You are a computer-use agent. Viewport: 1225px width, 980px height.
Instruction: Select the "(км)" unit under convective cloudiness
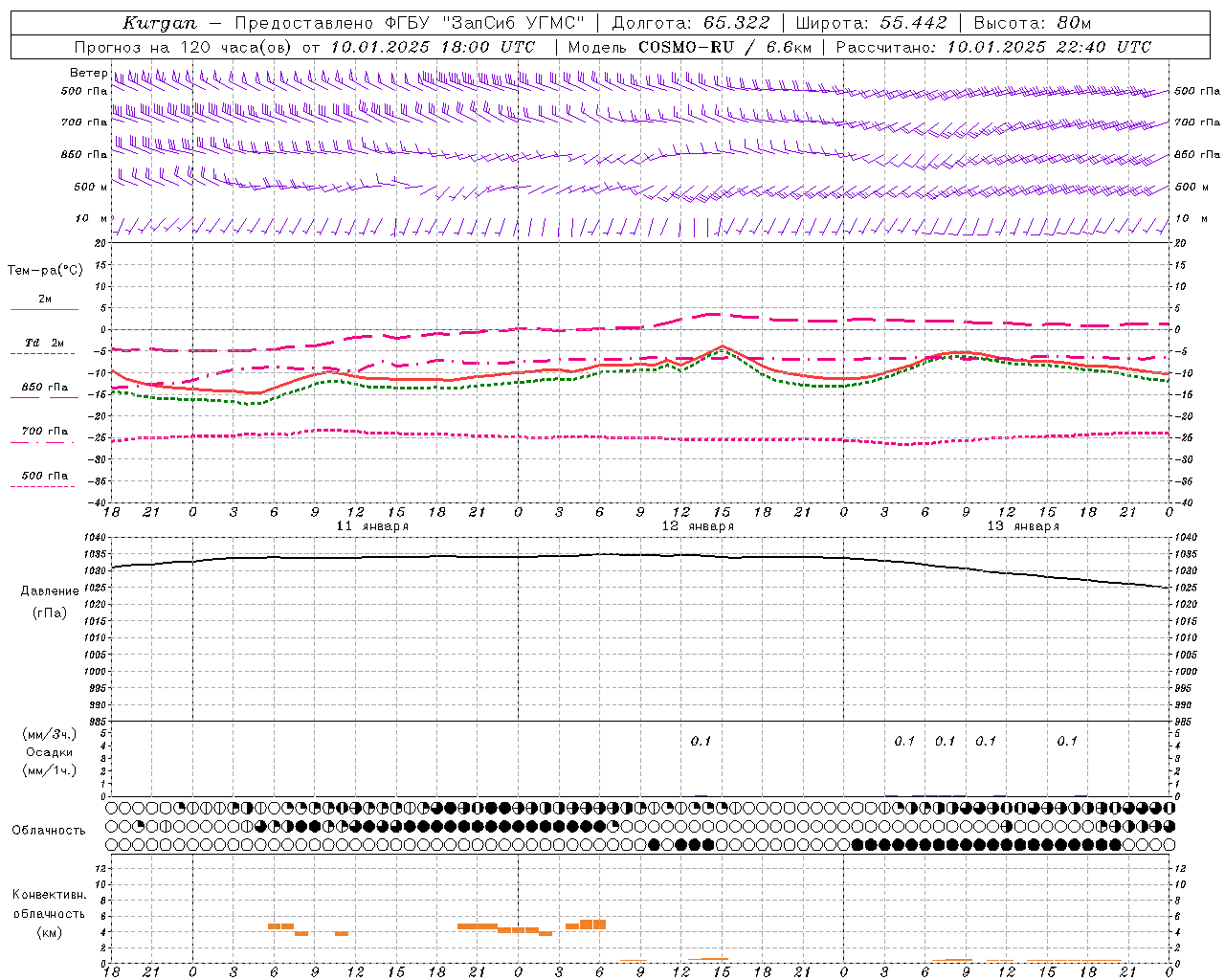[50, 933]
